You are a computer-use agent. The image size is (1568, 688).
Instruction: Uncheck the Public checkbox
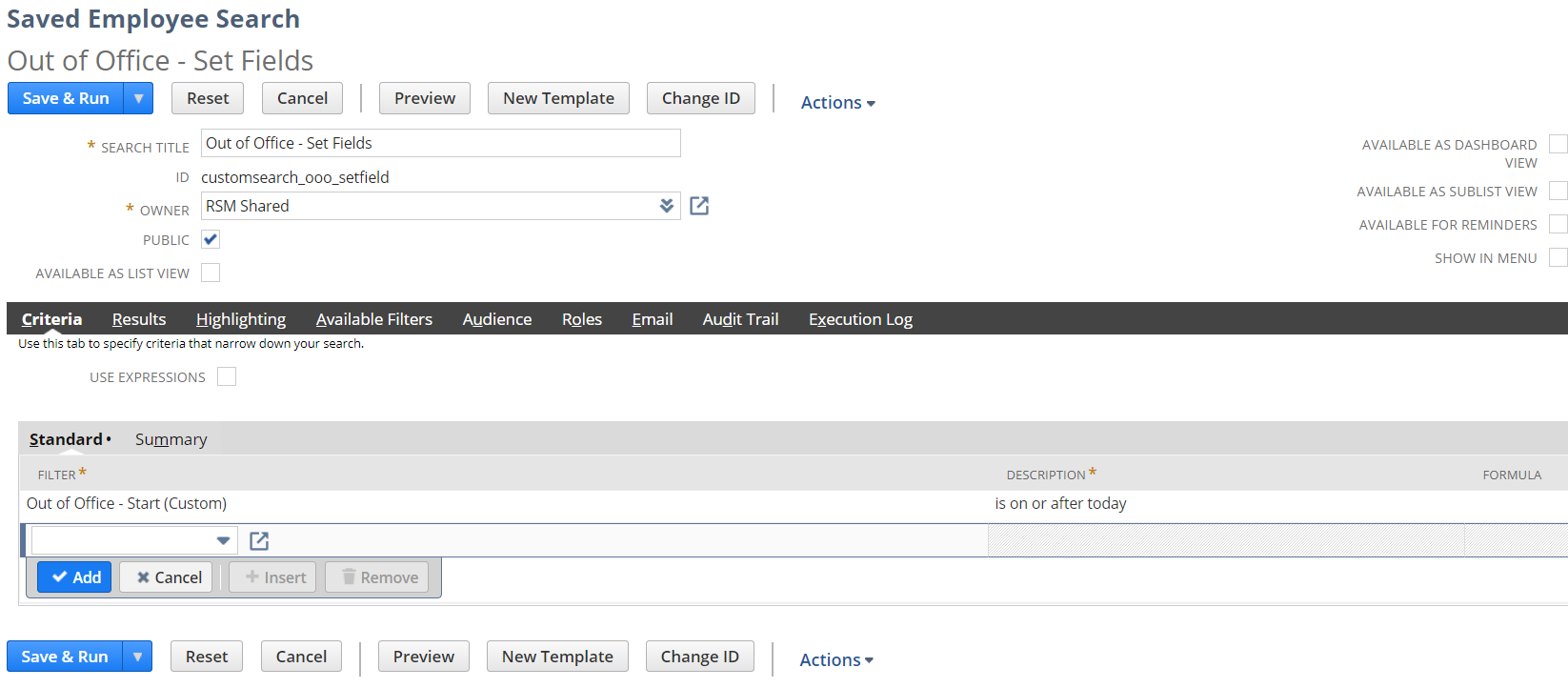211,239
